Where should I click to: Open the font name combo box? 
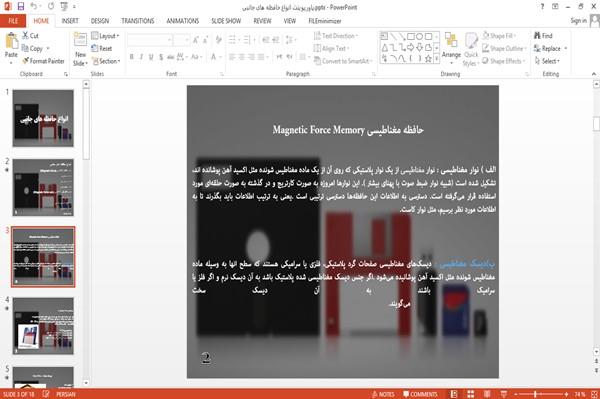click(x=149, y=39)
